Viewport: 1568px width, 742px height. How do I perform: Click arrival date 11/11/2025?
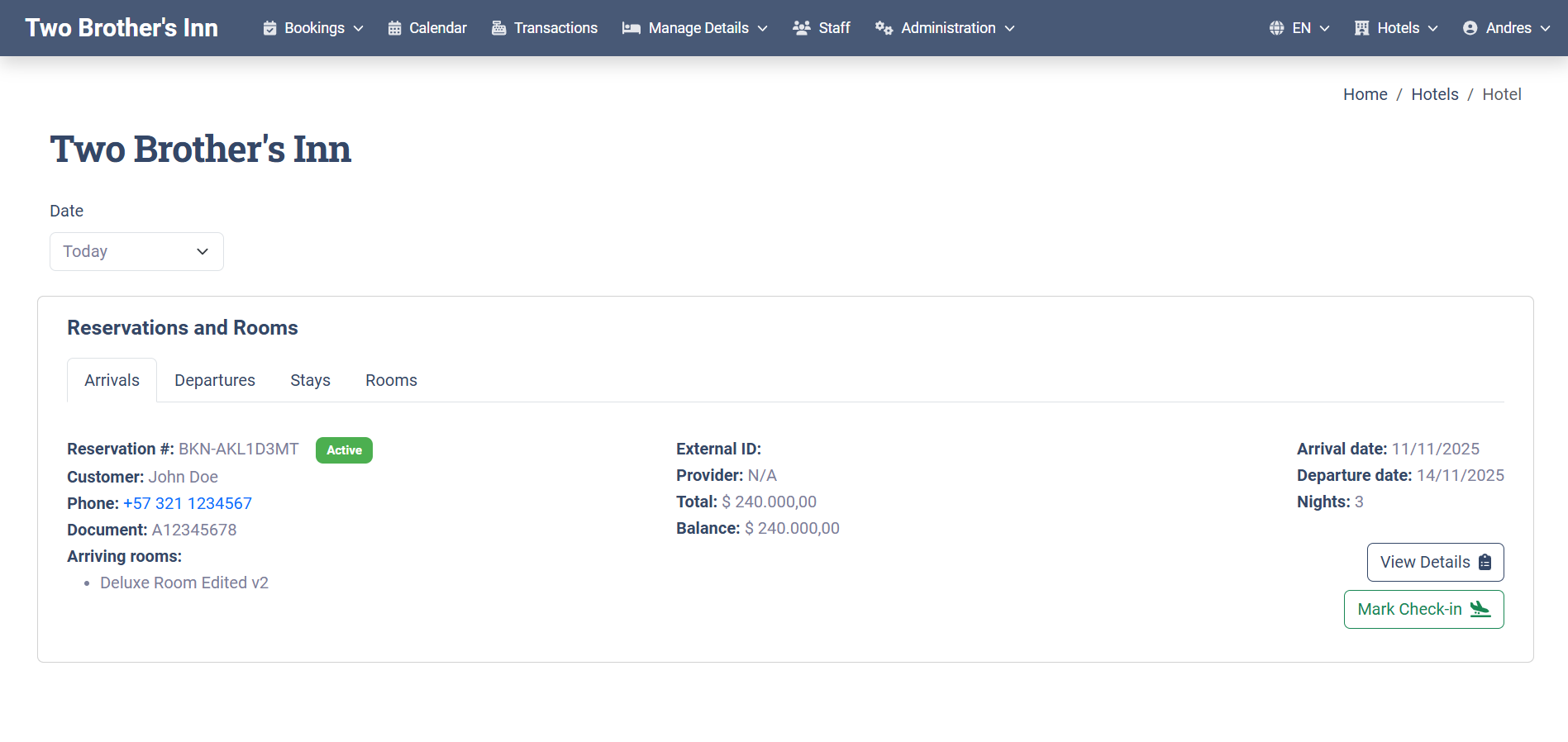1436,449
